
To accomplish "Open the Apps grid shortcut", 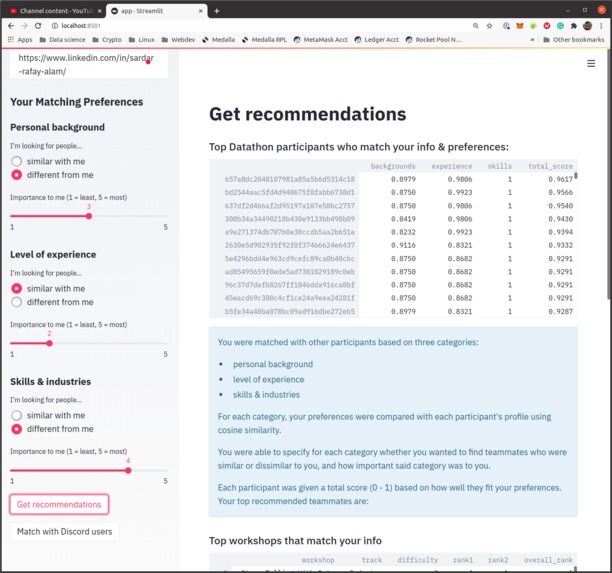I will click(x=20, y=39).
